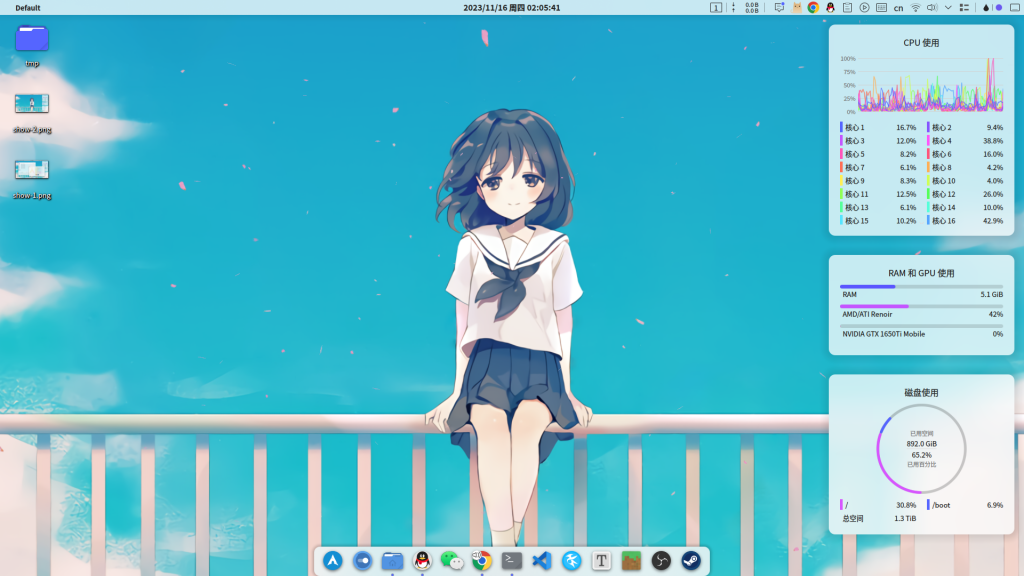
Task: Open the notifications tray icon
Action: [x=779, y=8]
